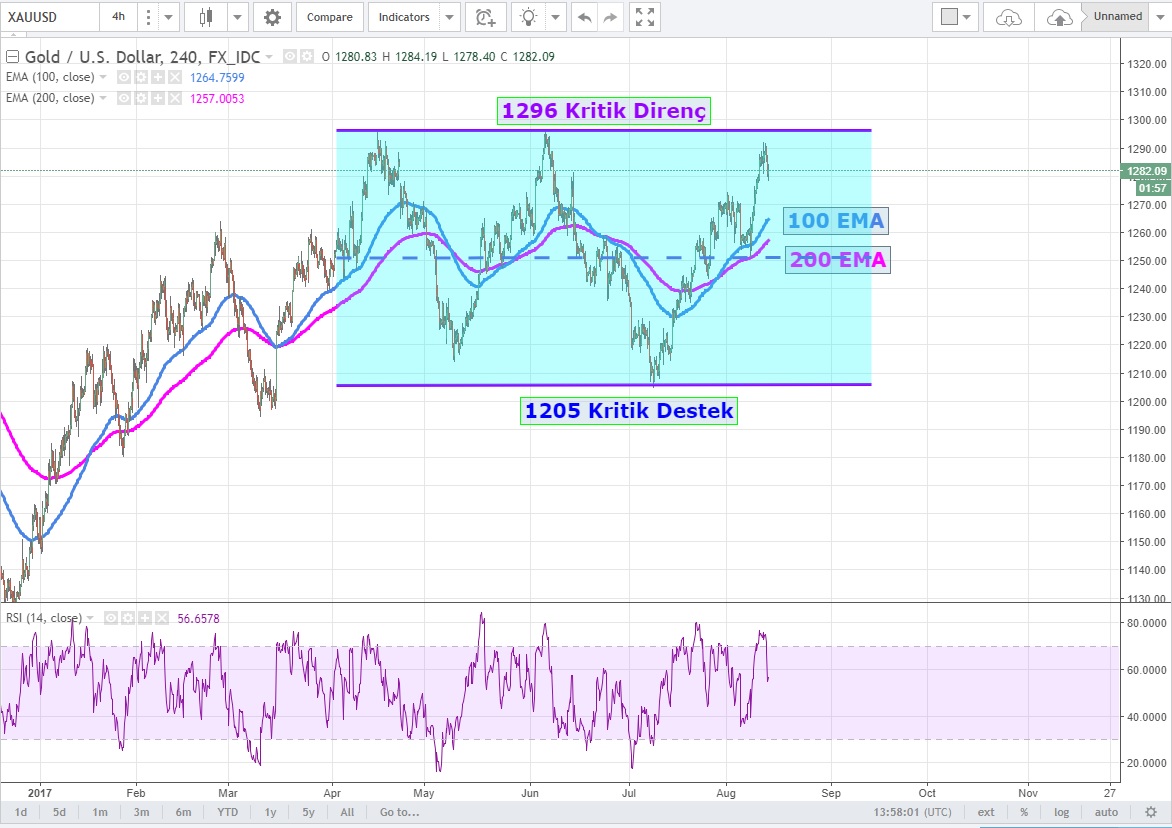Open the layout selector square dropdown
Viewport: 1172px width, 828px height.
pyautogui.click(x=955, y=17)
